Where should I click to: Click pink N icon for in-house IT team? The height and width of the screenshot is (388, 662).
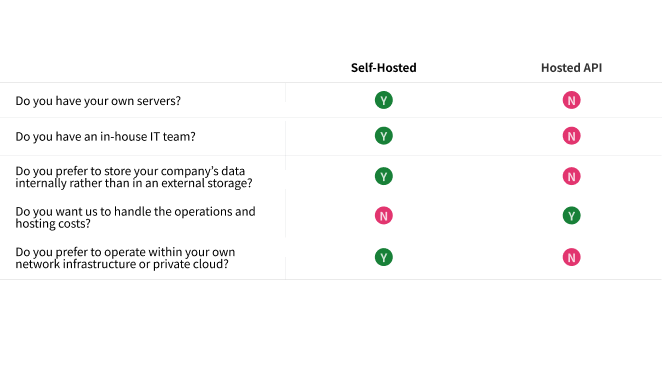pyautogui.click(x=571, y=136)
